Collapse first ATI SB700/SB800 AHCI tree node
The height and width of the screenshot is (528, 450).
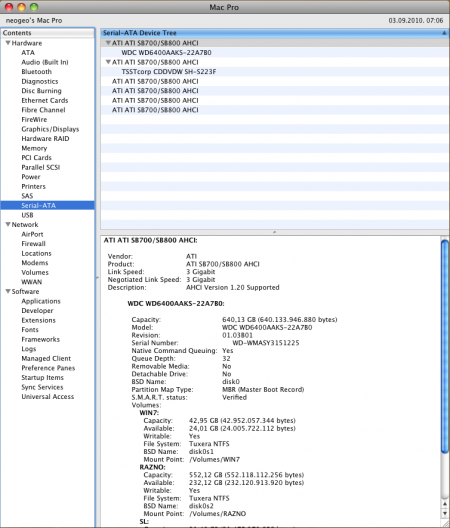108,43
